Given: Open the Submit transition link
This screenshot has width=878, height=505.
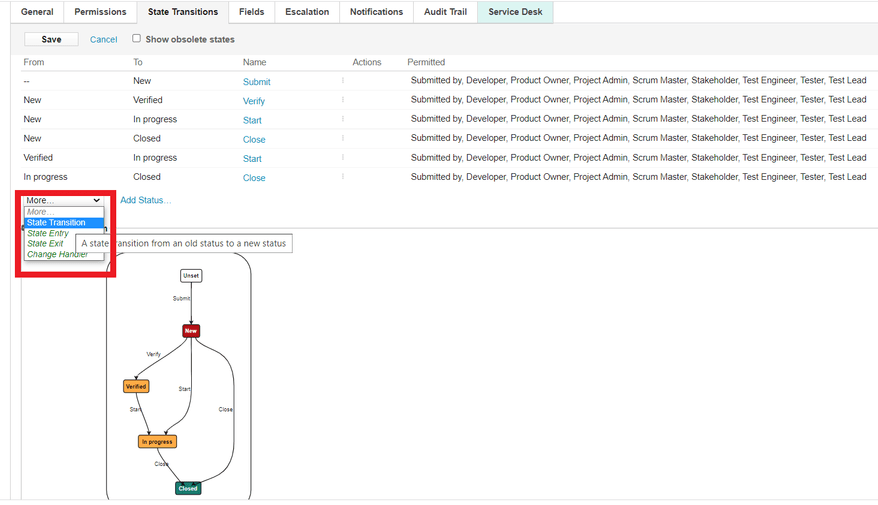Looking at the screenshot, I should pos(256,82).
